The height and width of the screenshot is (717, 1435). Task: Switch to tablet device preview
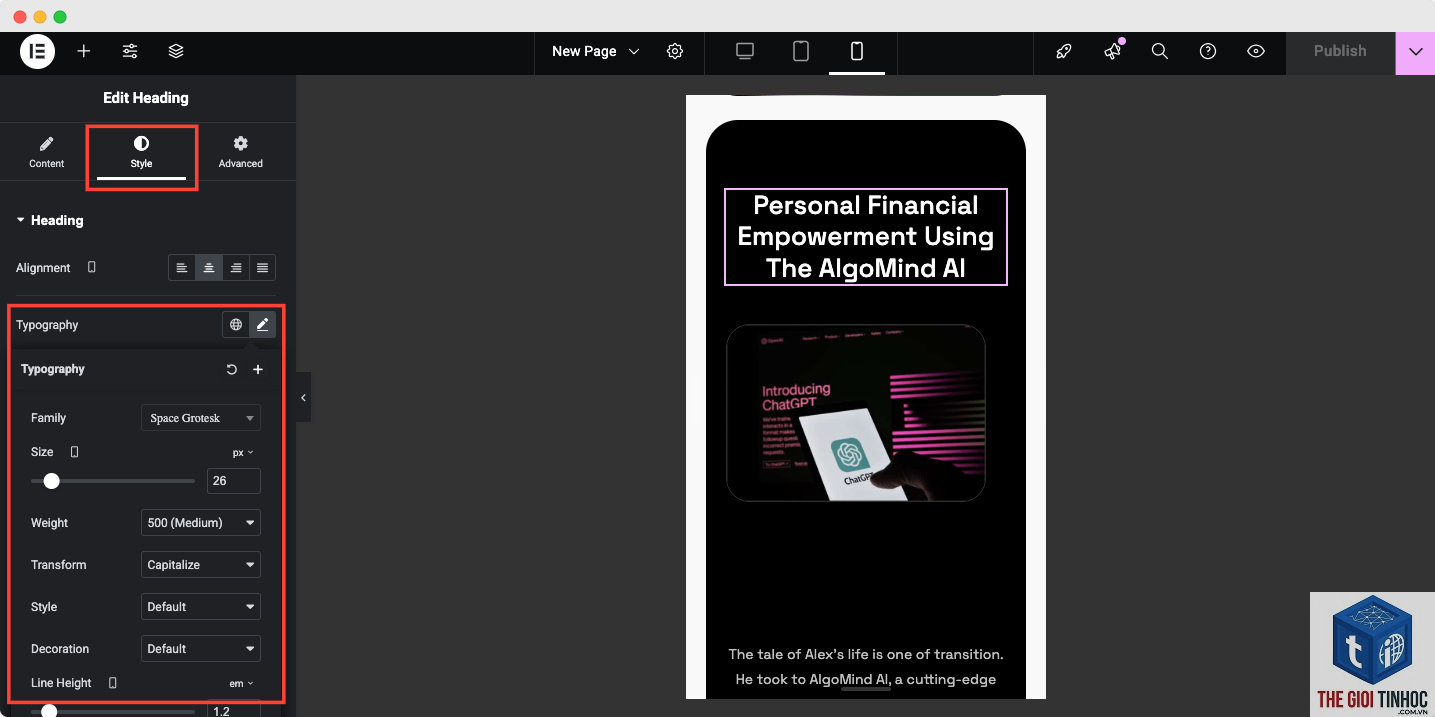[801, 51]
